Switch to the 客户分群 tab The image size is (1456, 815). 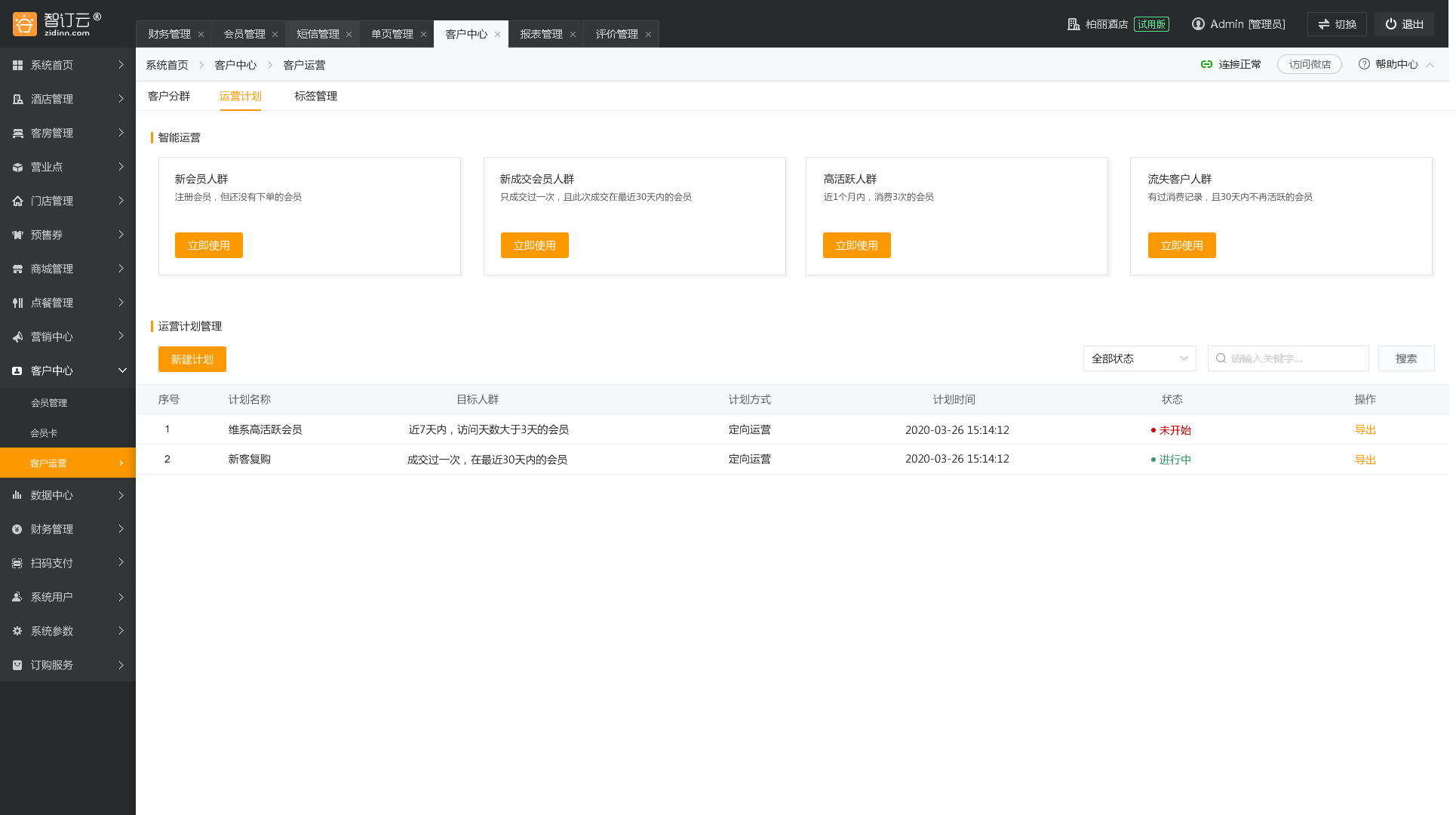(169, 96)
